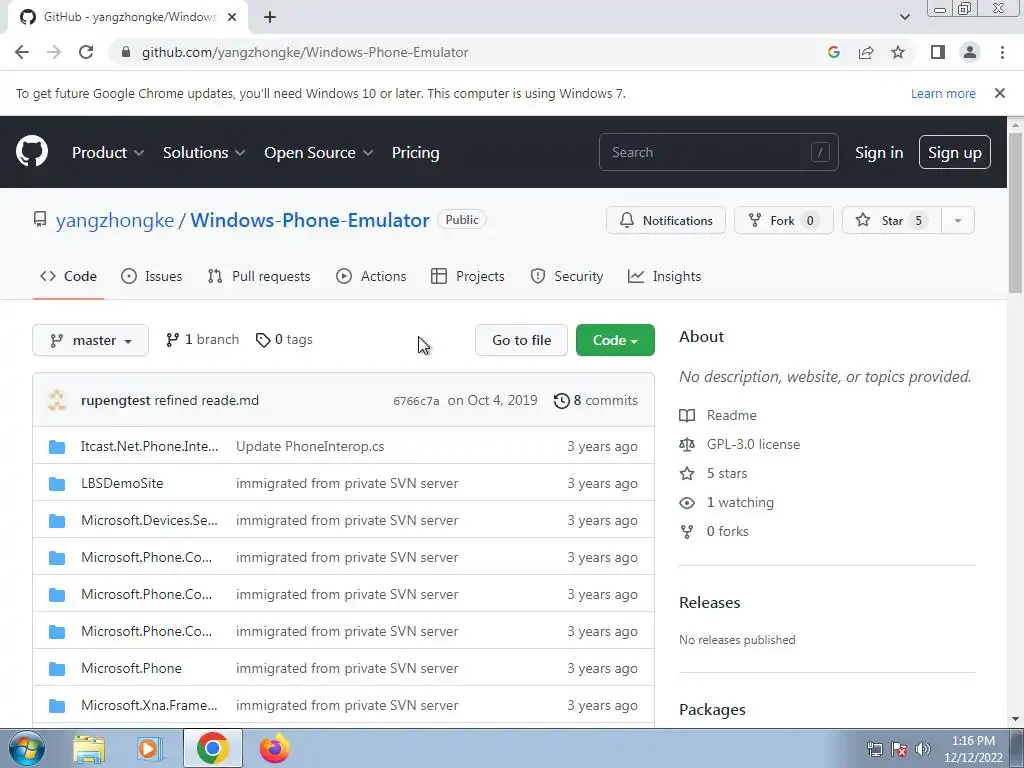The height and width of the screenshot is (768, 1024).
Task: Star the repository with Star button
Action: click(x=892, y=221)
